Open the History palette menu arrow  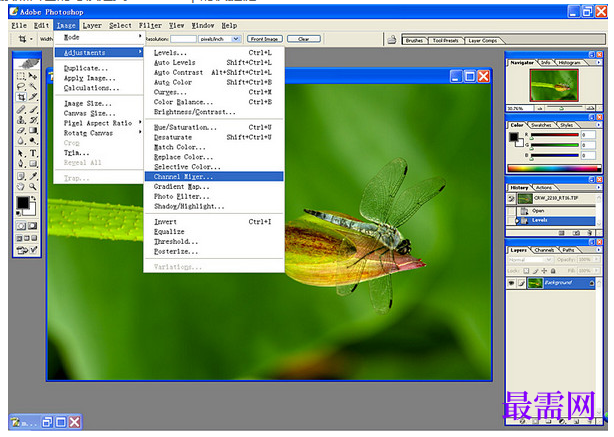tap(598, 187)
